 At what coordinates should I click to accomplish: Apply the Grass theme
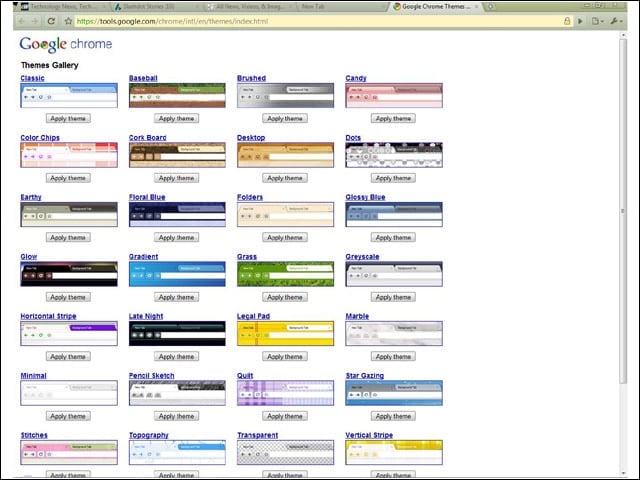pyautogui.click(x=285, y=297)
